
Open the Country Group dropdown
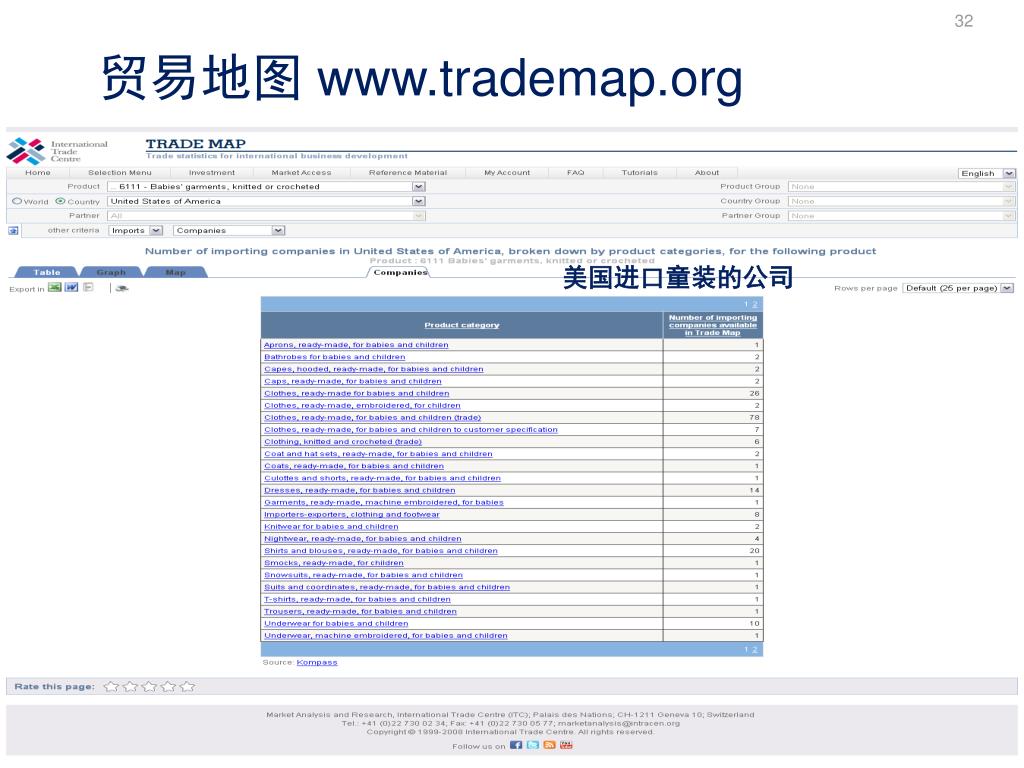tap(902, 201)
